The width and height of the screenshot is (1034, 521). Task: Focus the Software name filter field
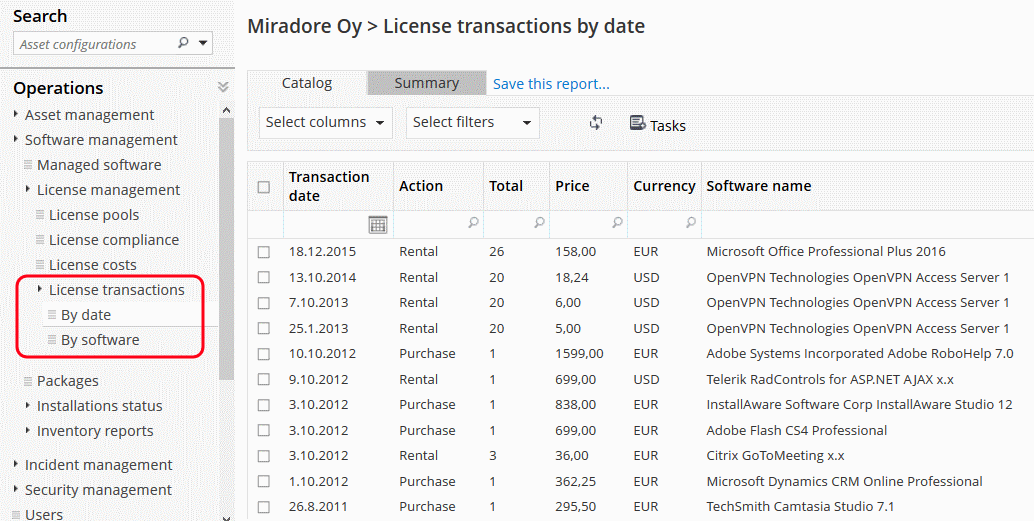click(868, 224)
